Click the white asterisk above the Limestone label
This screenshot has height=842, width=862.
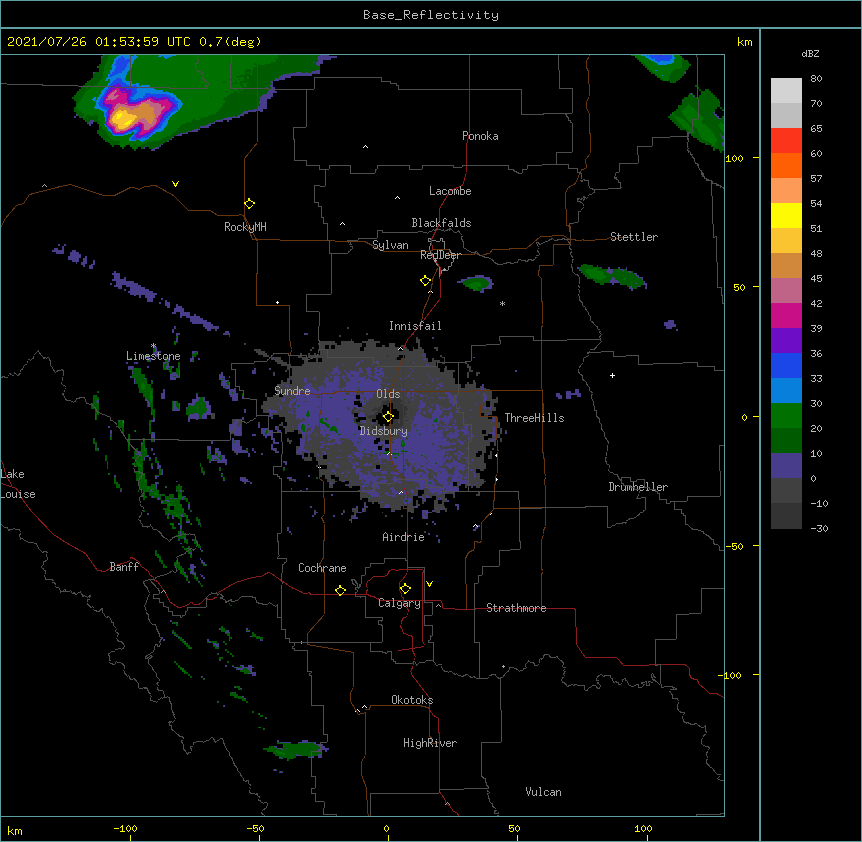pyautogui.click(x=153, y=346)
